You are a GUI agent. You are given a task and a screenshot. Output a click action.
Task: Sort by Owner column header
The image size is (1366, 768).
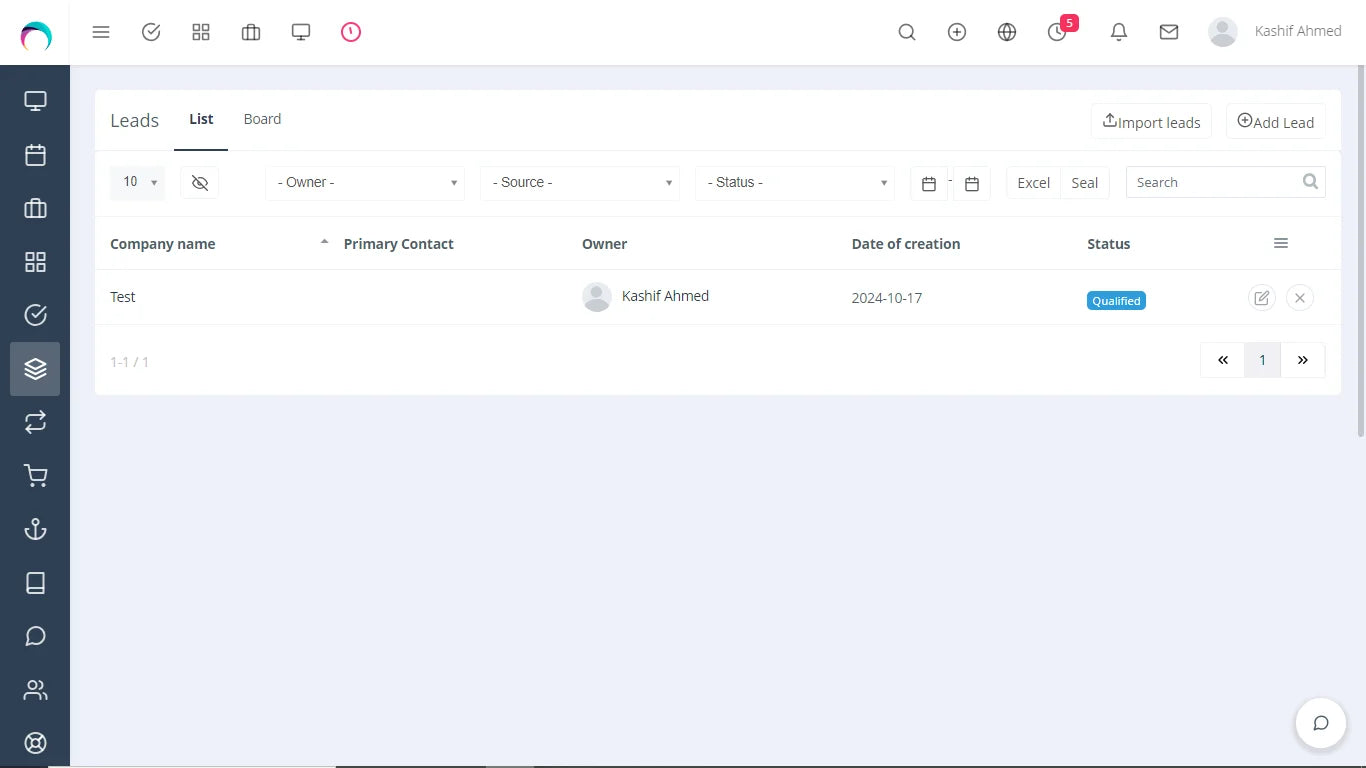pos(605,244)
